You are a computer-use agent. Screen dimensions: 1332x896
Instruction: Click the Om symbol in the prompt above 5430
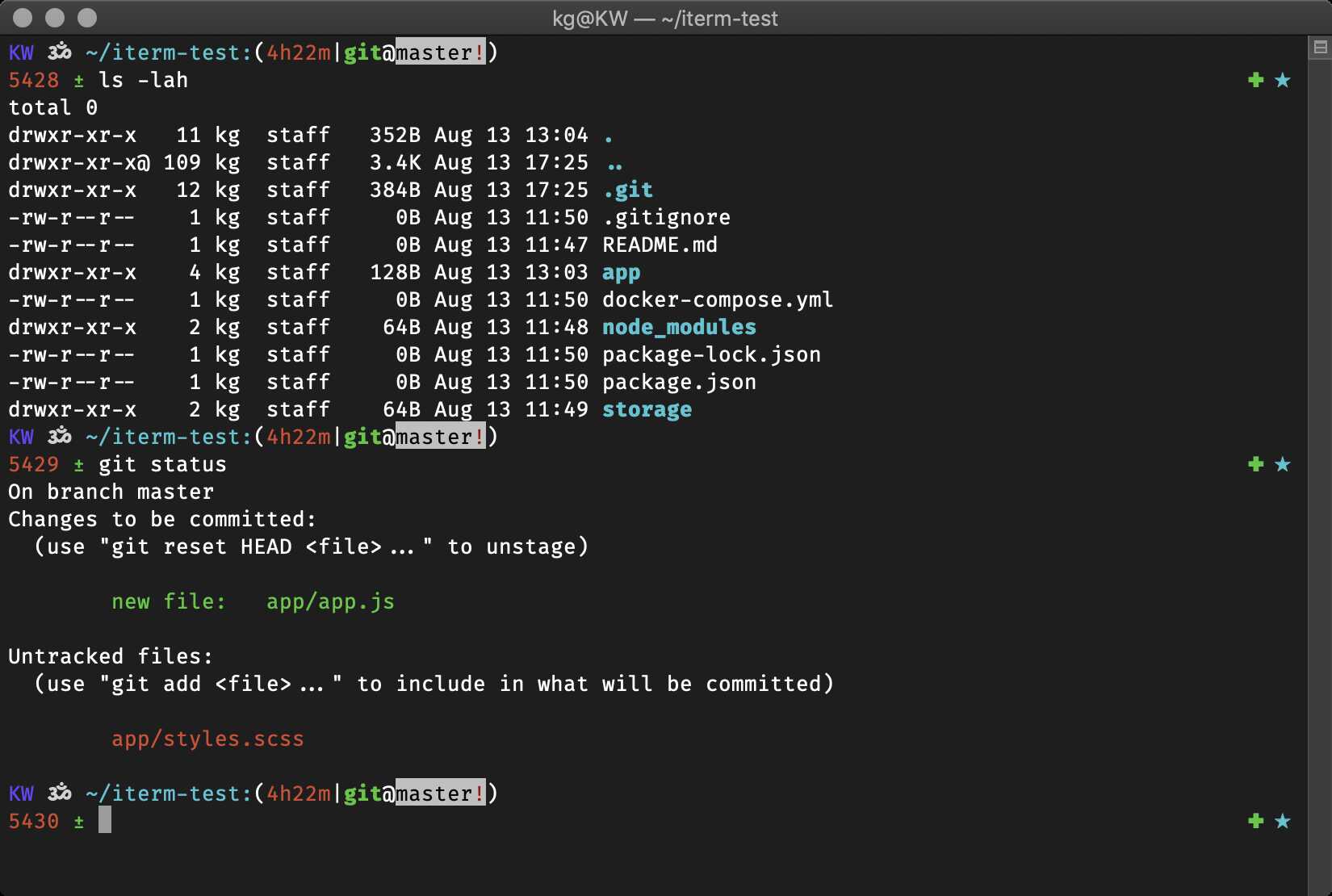pyautogui.click(x=59, y=793)
